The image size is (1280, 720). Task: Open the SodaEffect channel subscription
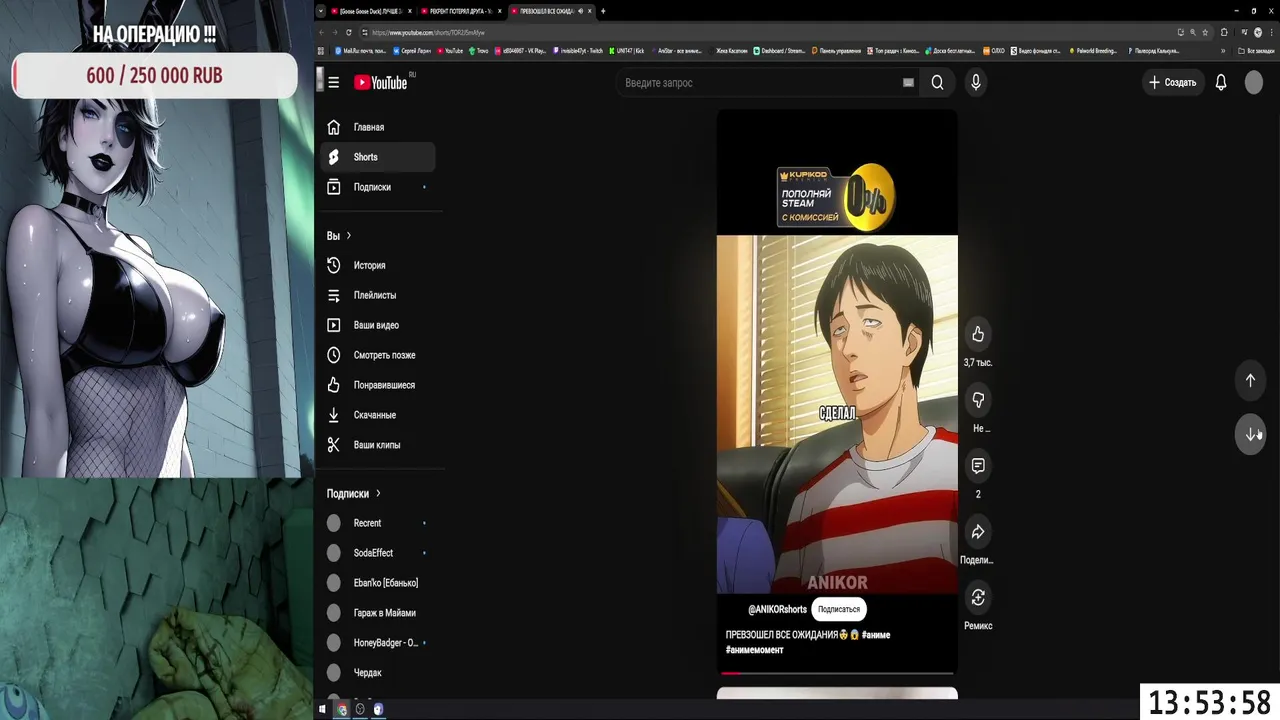378,553
